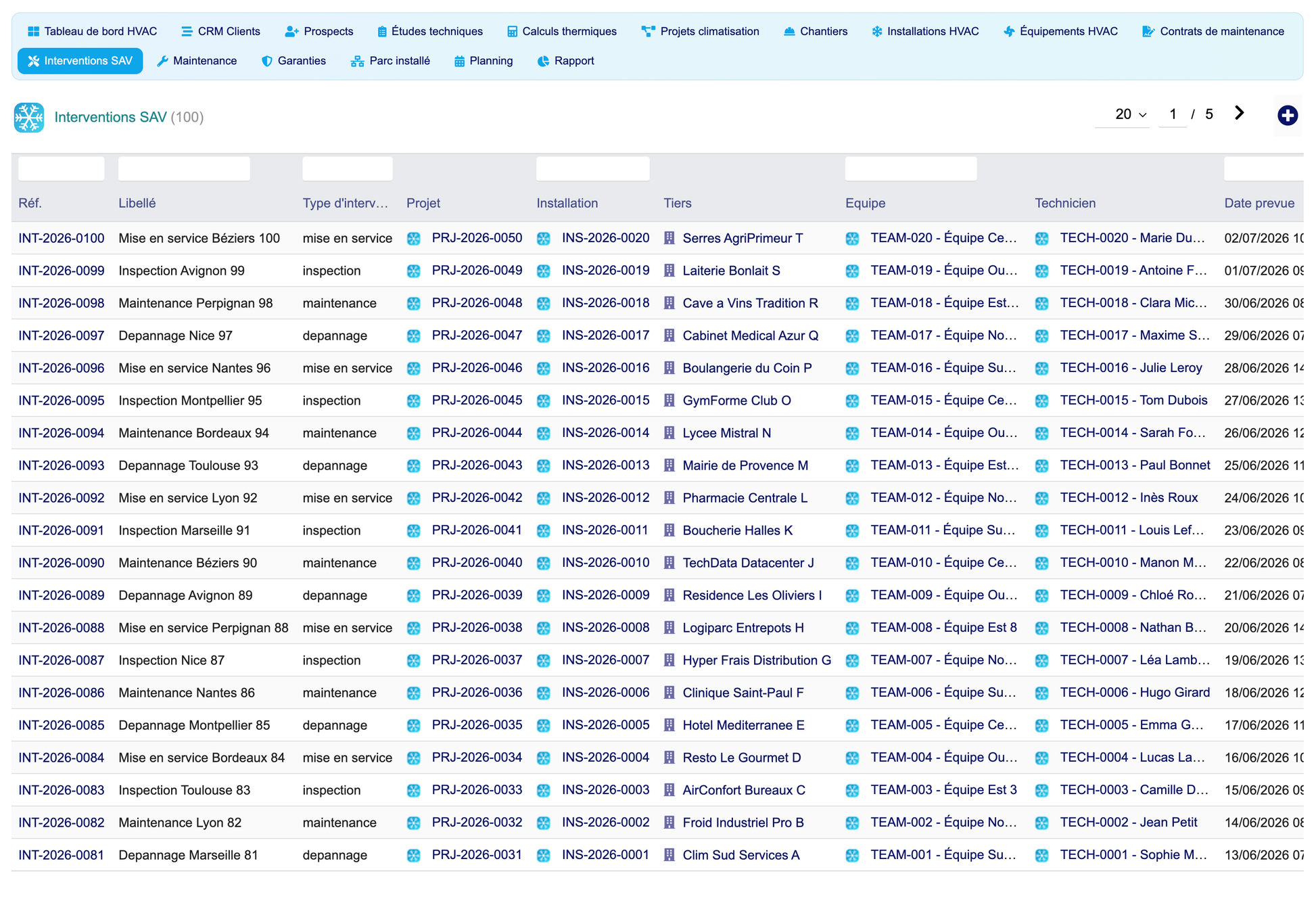The width and height of the screenshot is (1316, 924).
Task: Open the Planning tab
Action: 484,61
